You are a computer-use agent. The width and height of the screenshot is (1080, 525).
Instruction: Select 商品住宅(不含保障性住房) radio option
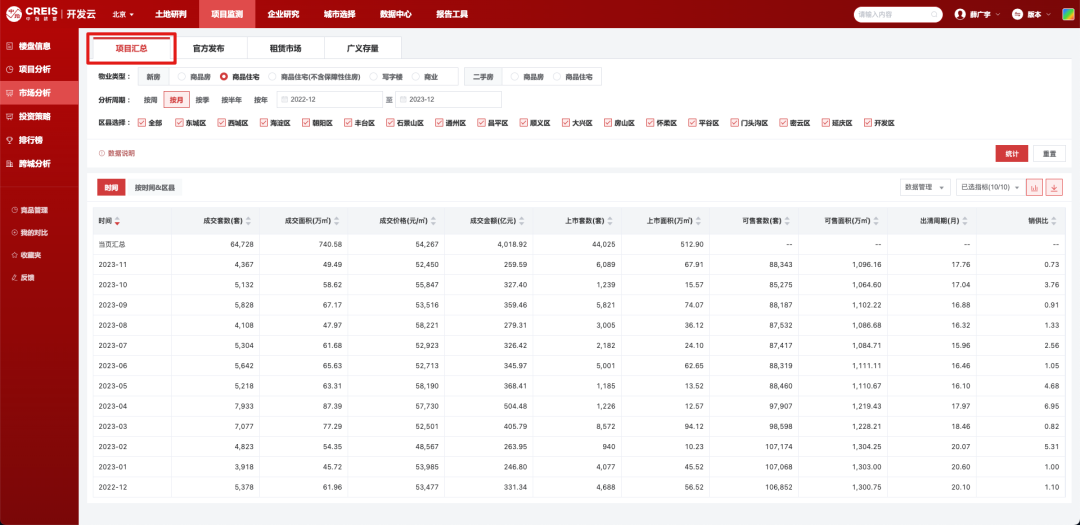pos(273,76)
